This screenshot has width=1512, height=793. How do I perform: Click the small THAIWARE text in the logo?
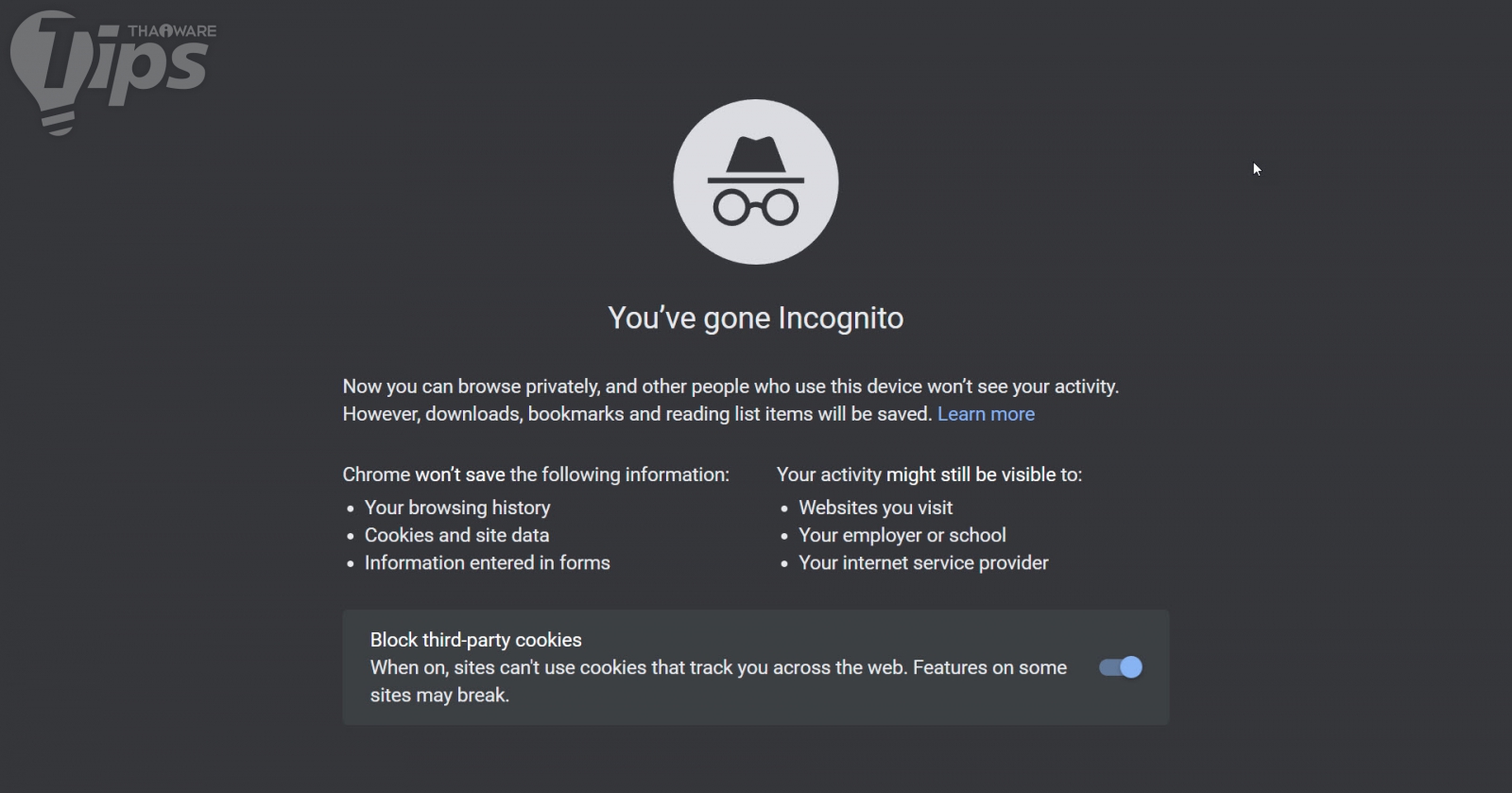[x=172, y=31]
